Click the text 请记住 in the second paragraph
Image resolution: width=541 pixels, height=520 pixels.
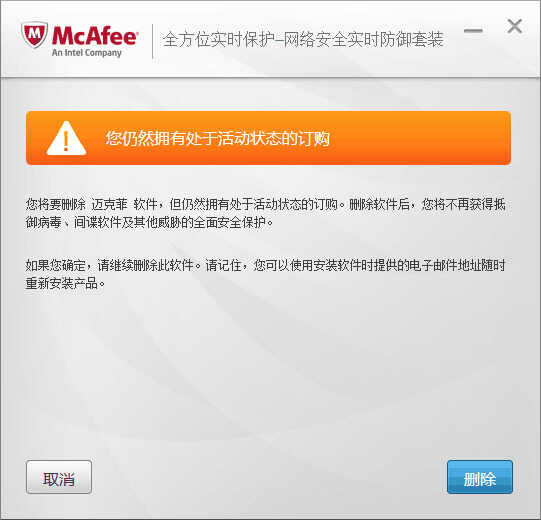point(223,265)
